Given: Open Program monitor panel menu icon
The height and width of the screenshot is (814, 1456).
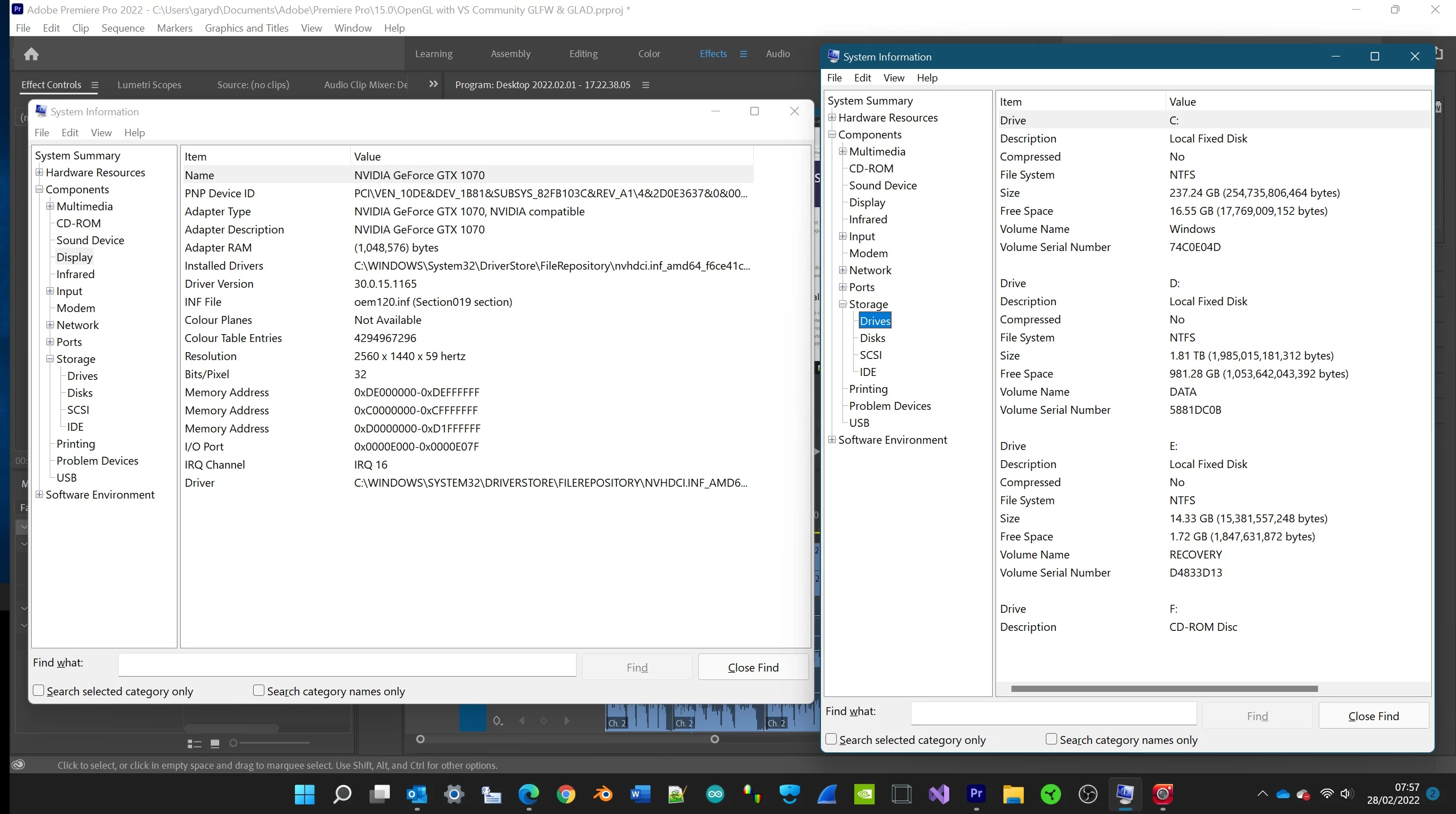Looking at the screenshot, I should (x=645, y=85).
